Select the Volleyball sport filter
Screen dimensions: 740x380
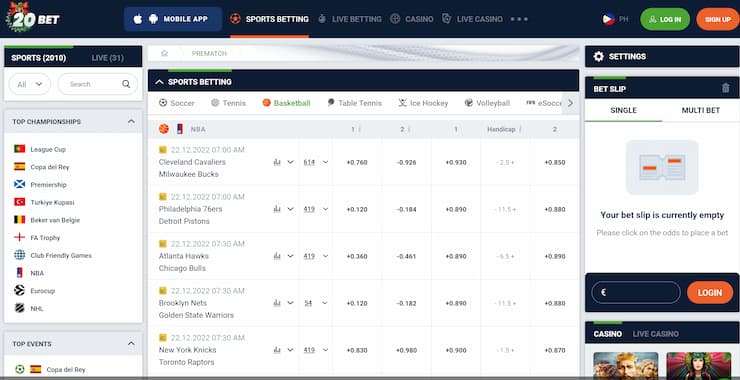487,103
